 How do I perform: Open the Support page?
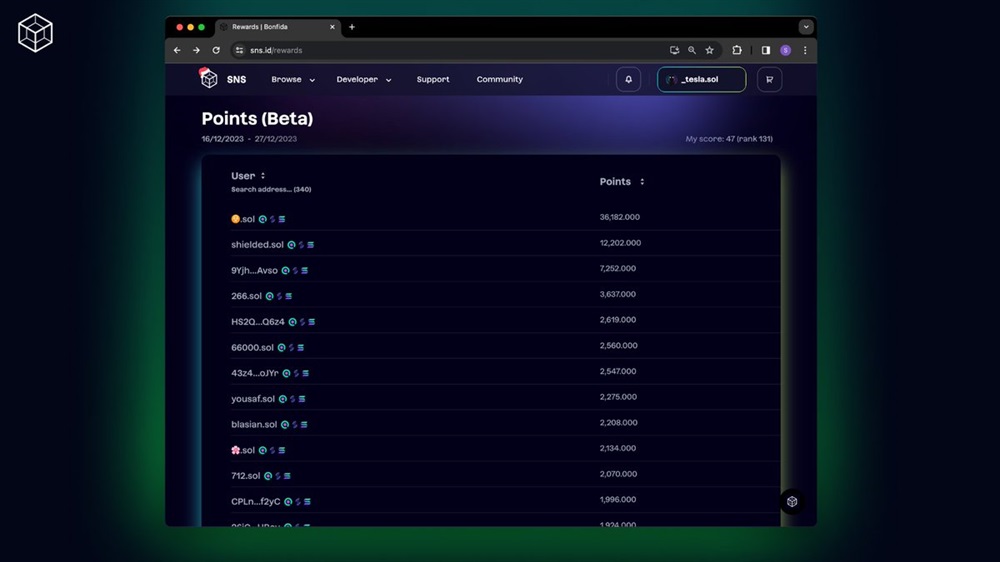click(x=433, y=80)
